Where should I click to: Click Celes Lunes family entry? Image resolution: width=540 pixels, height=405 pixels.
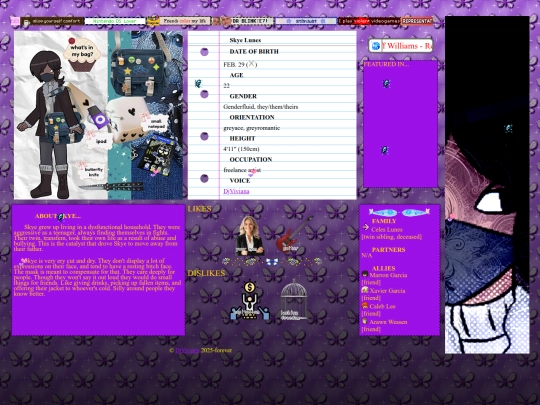point(386,230)
